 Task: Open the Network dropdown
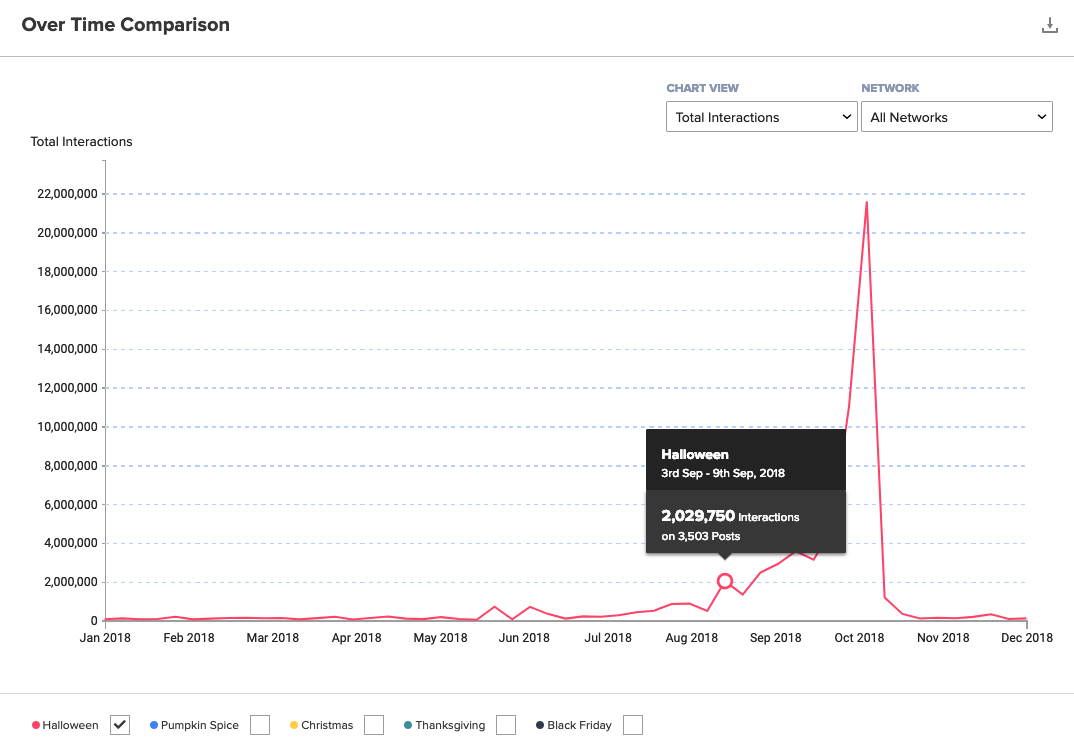click(x=956, y=117)
